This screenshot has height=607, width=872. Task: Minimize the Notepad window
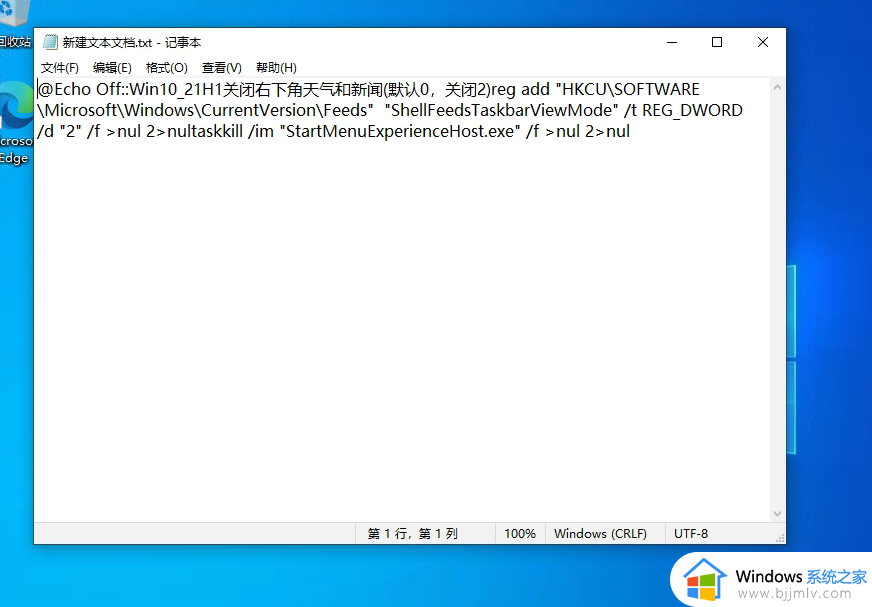click(672, 42)
